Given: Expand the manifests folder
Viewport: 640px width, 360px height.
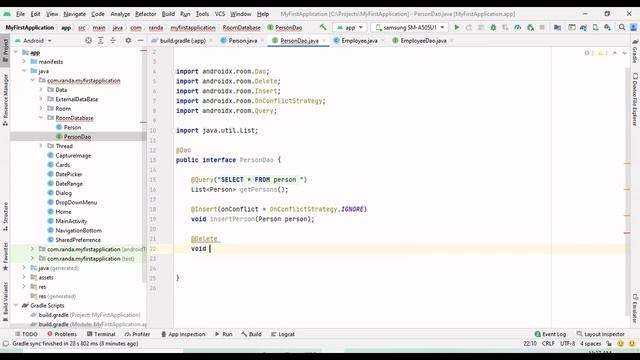Looking at the screenshot, I should pyautogui.click(x=24, y=61).
